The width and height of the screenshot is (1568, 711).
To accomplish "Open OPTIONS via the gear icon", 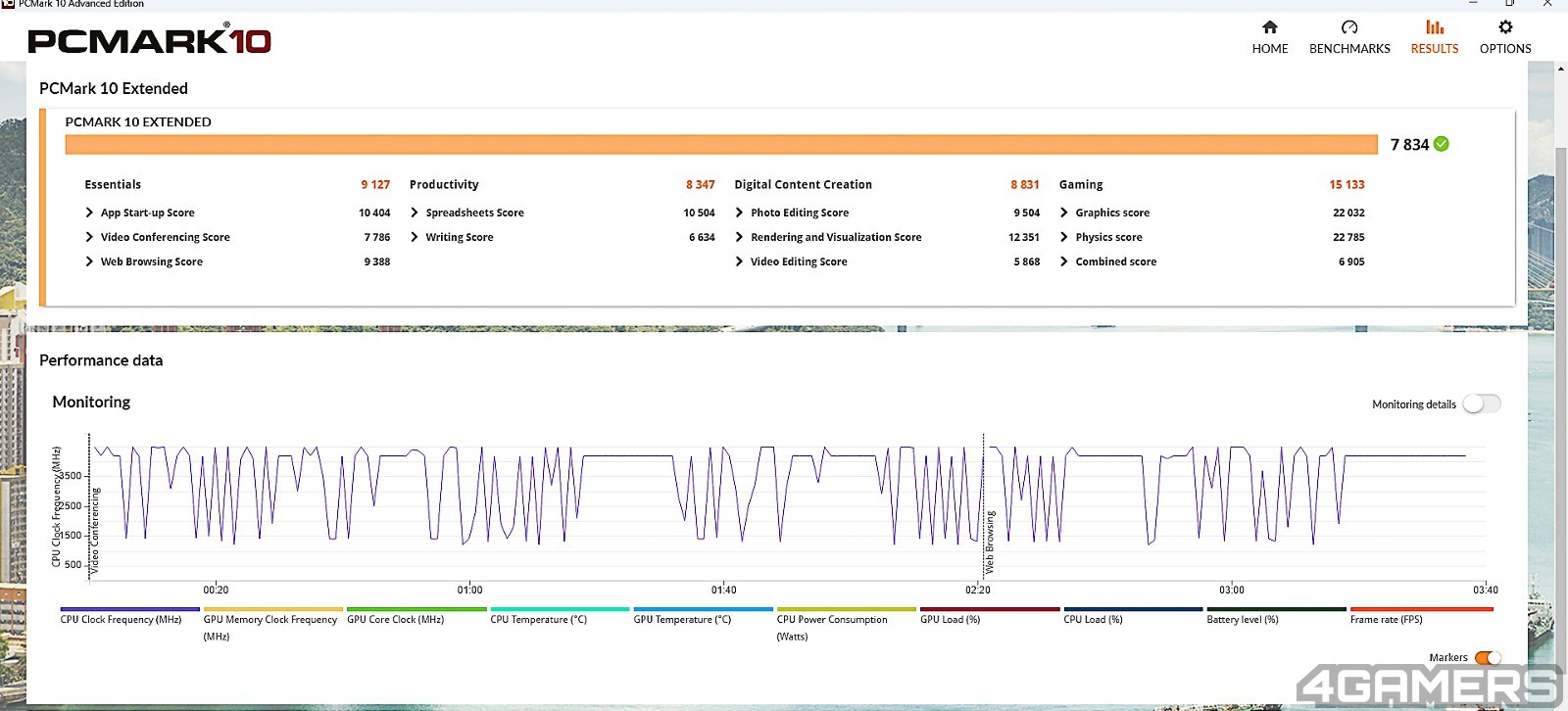I will [1505, 26].
